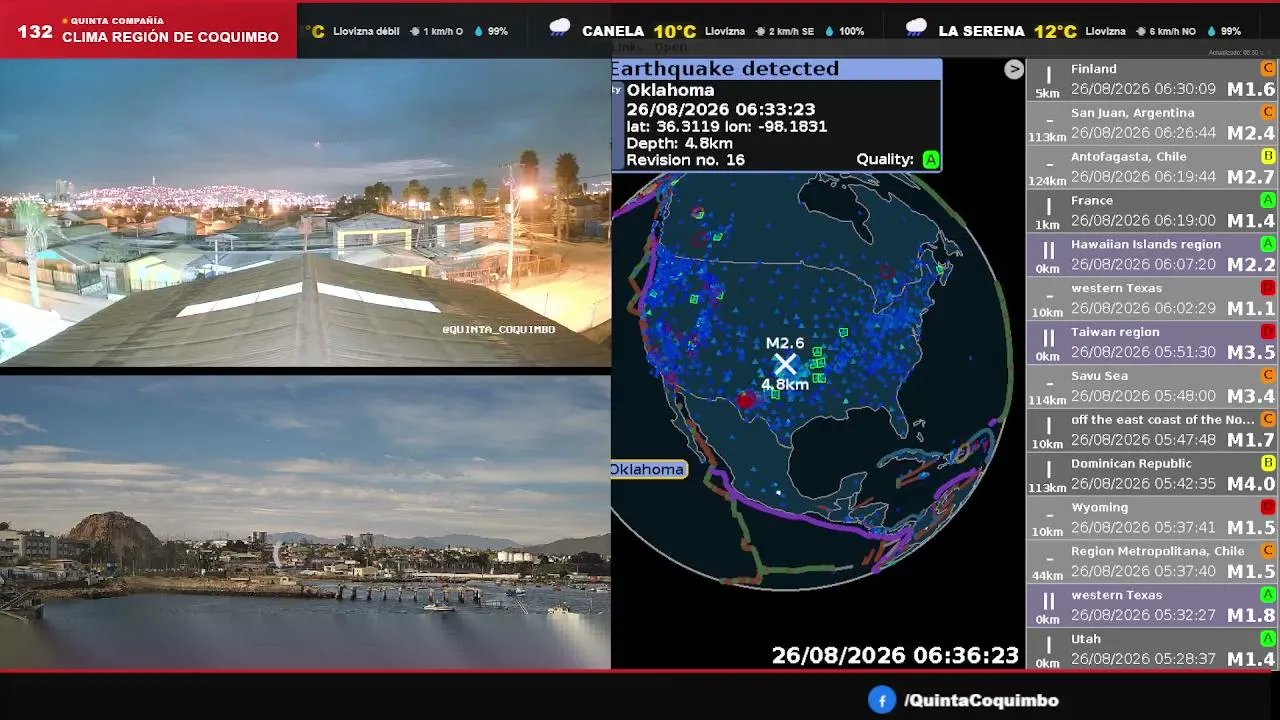The height and width of the screenshot is (720, 1280).
Task: Click the 'Earthquake detected' popup header
Action: tap(776, 69)
